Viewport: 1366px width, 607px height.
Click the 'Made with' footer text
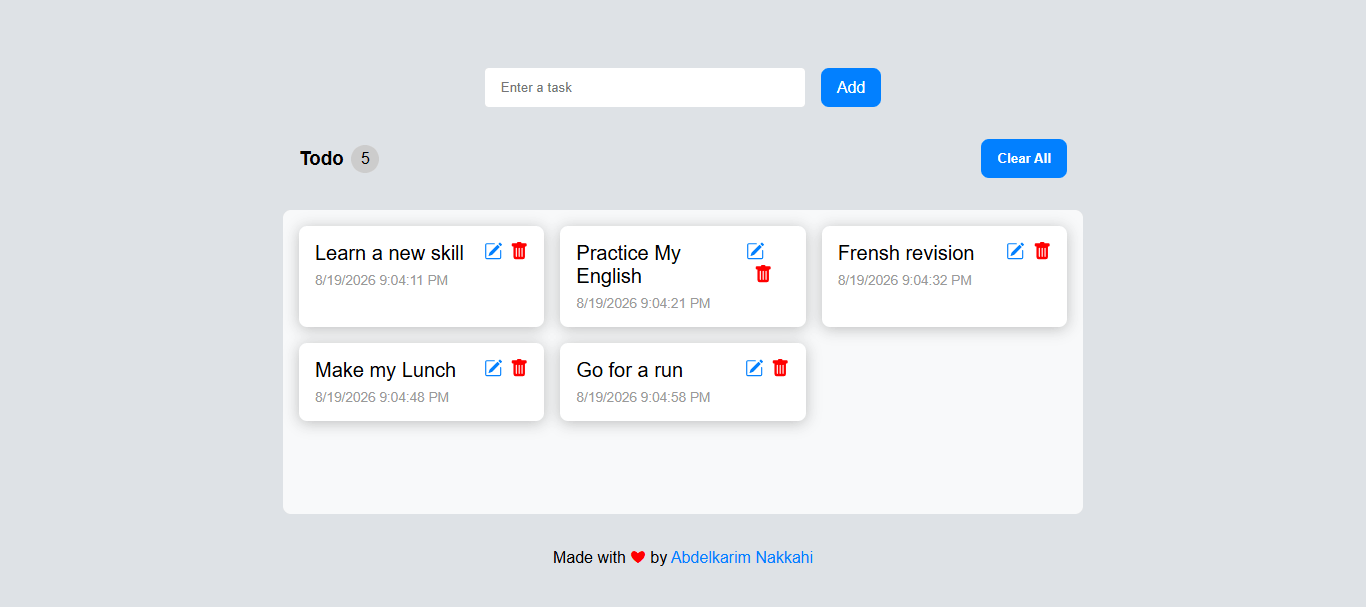[x=589, y=558]
